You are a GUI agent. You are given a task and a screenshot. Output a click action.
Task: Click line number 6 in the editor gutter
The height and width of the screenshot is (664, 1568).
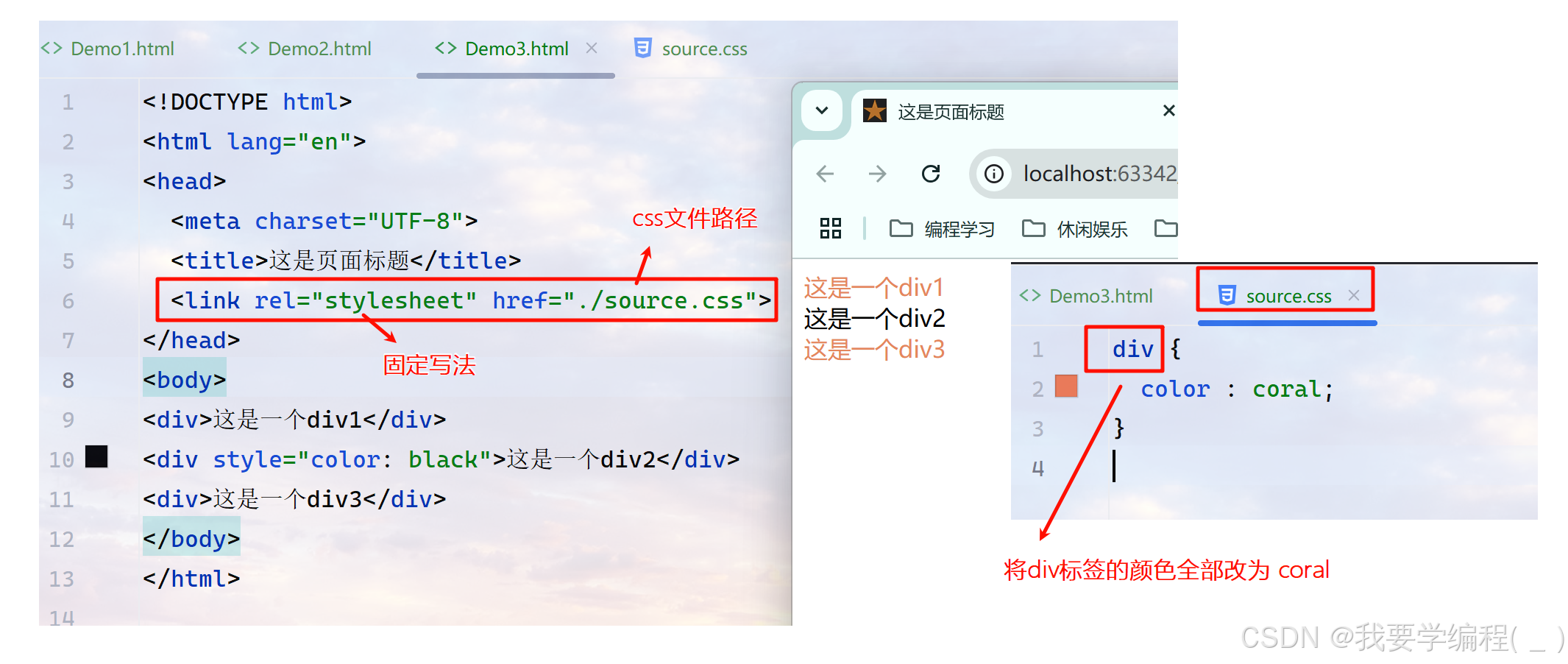(68, 300)
